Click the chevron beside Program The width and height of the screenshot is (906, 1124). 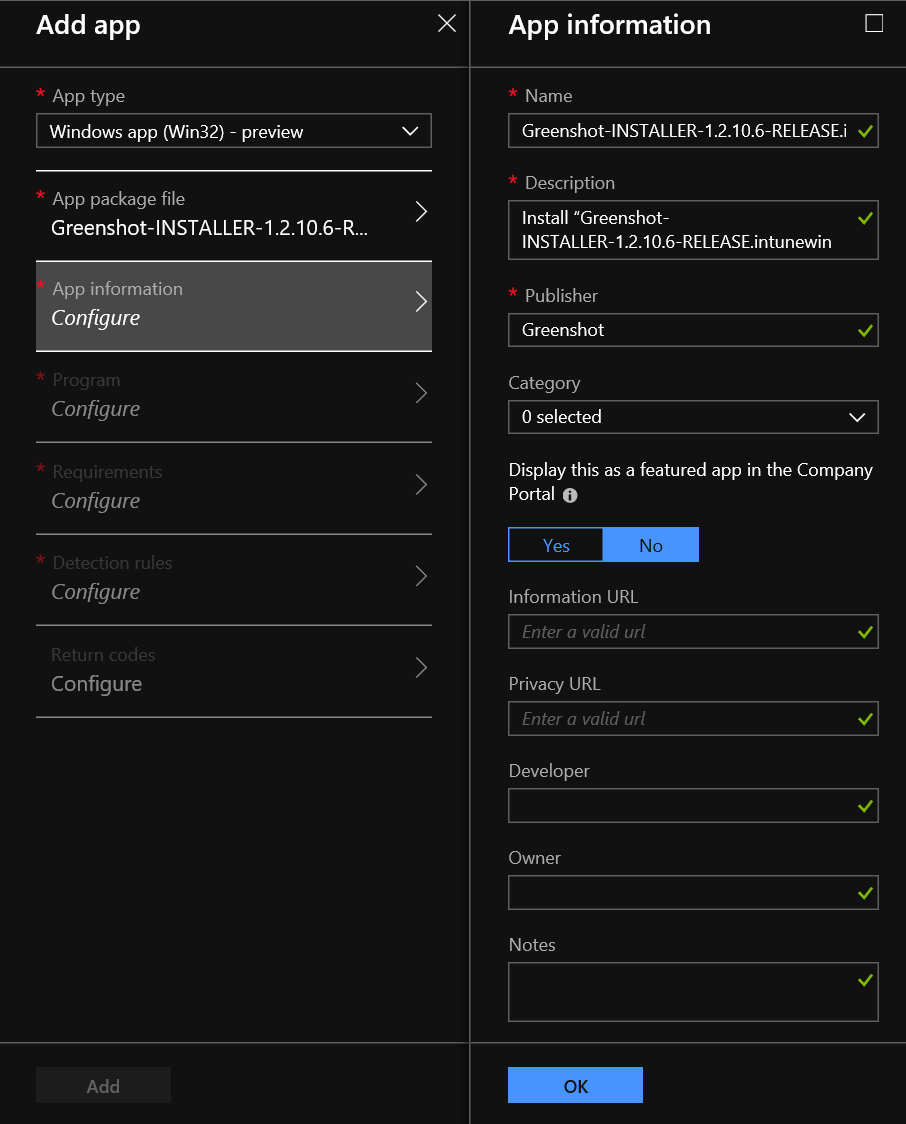(421, 393)
